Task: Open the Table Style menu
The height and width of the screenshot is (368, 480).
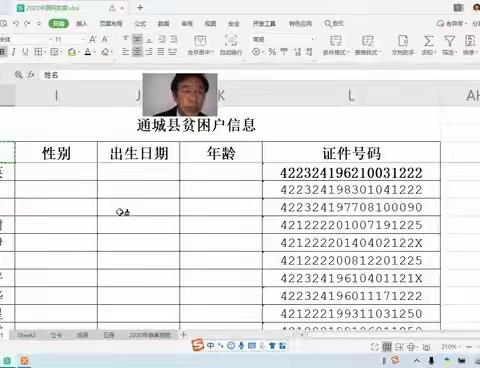Action: [x=368, y=45]
